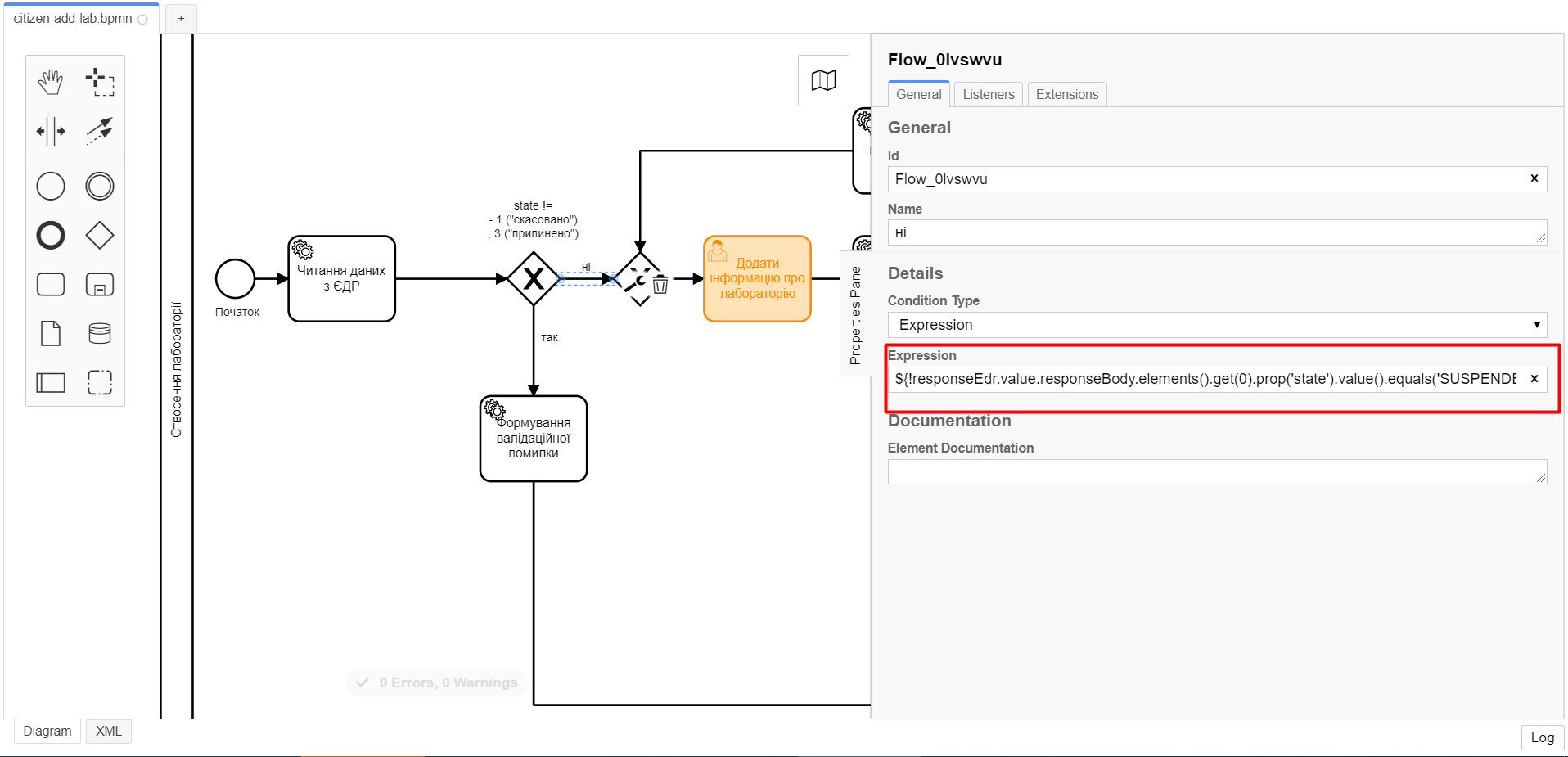Image resolution: width=1568 pixels, height=757 pixels.
Task: Create a data object reference from the palette
Action: (x=51, y=334)
